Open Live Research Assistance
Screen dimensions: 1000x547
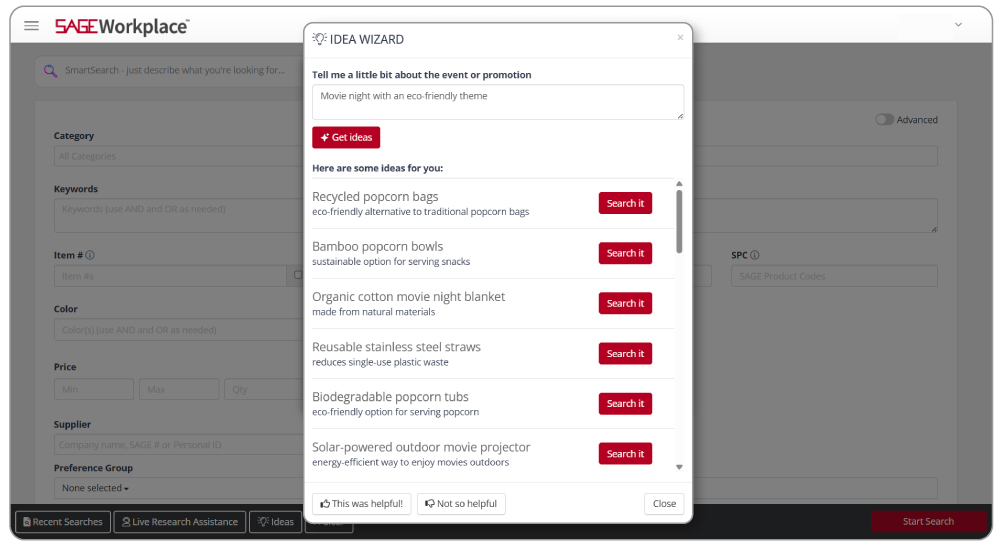[180, 522]
